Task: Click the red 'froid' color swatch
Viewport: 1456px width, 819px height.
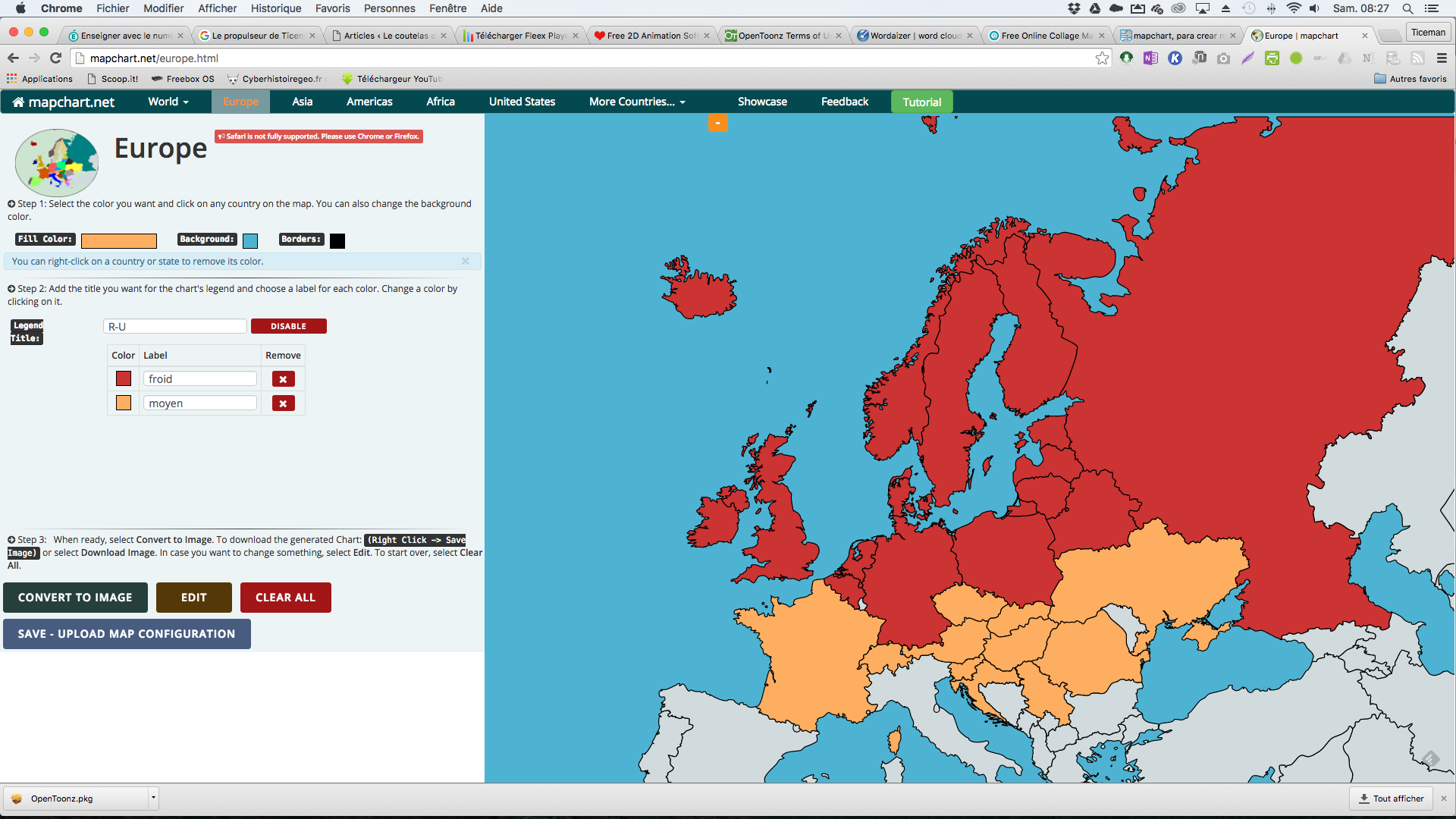Action: (123, 378)
